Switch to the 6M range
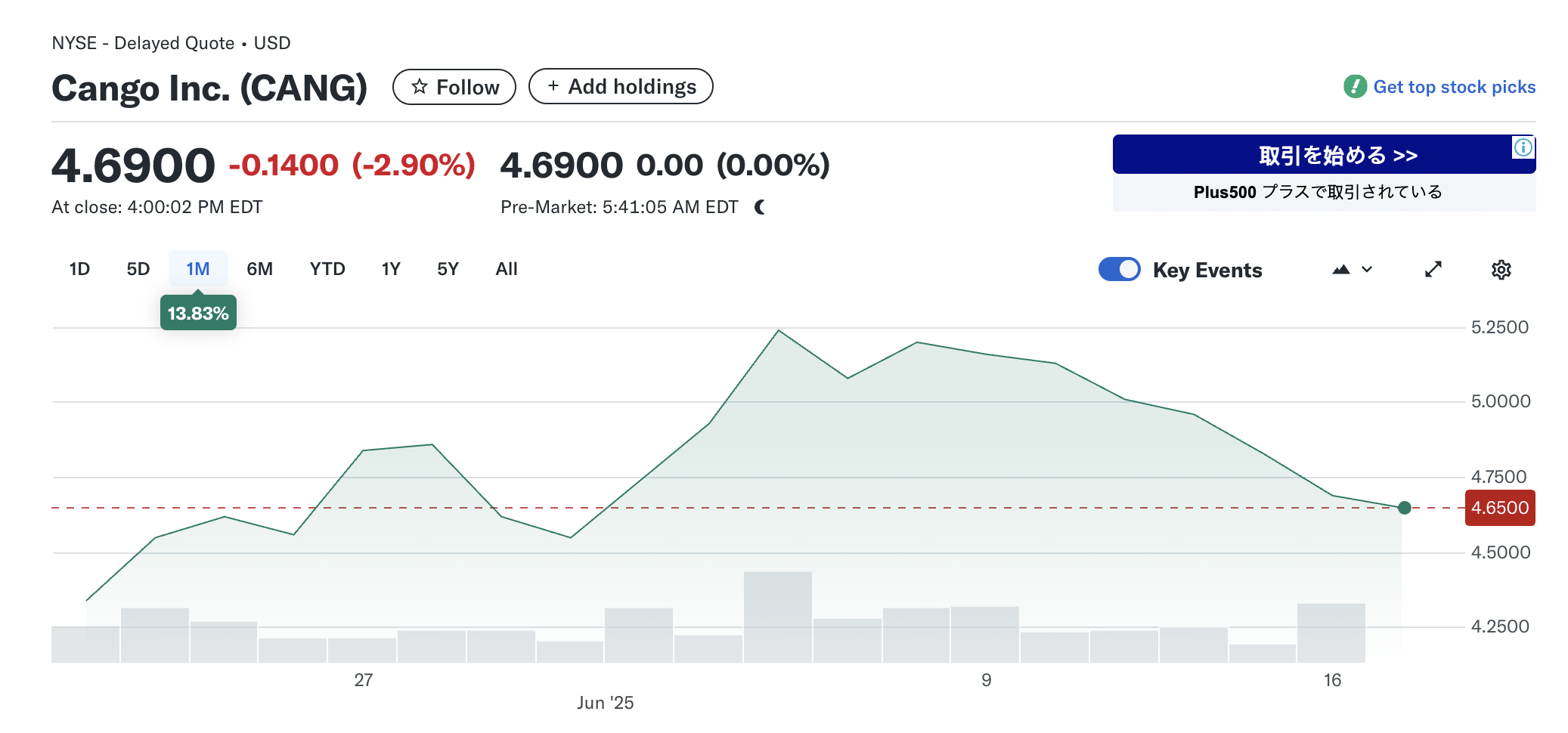 259,269
